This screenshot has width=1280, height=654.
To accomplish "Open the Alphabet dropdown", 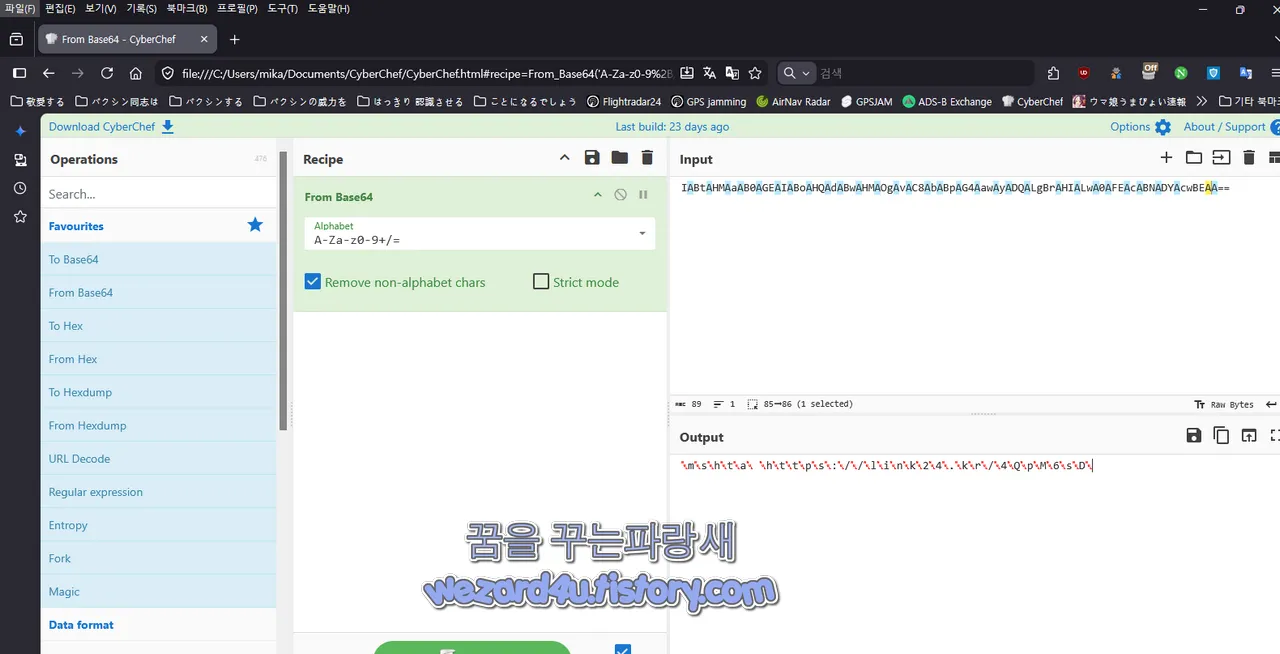I will [x=480, y=234].
